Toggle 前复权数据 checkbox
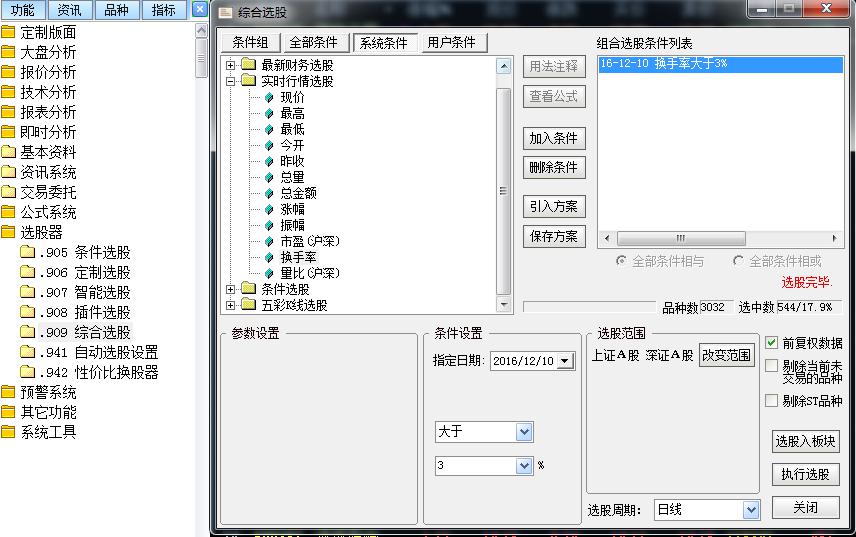856x537 pixels. [x=771, y=343]
